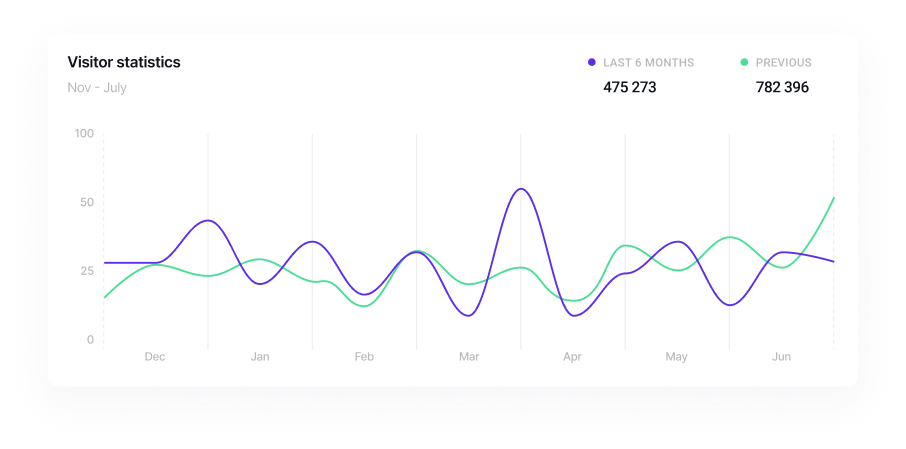Select the May month label
The height and width of the screenshot is (449, 906).
[x=677, y=357]
